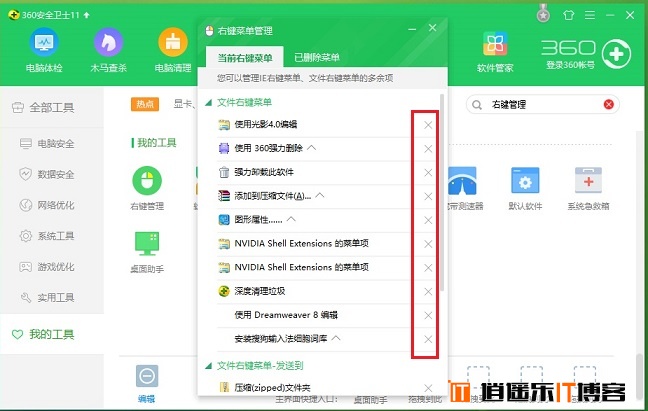Delete the 安装搜狗输入法细胞词库 entry
The image size is (648, 411).
point(428,340)
